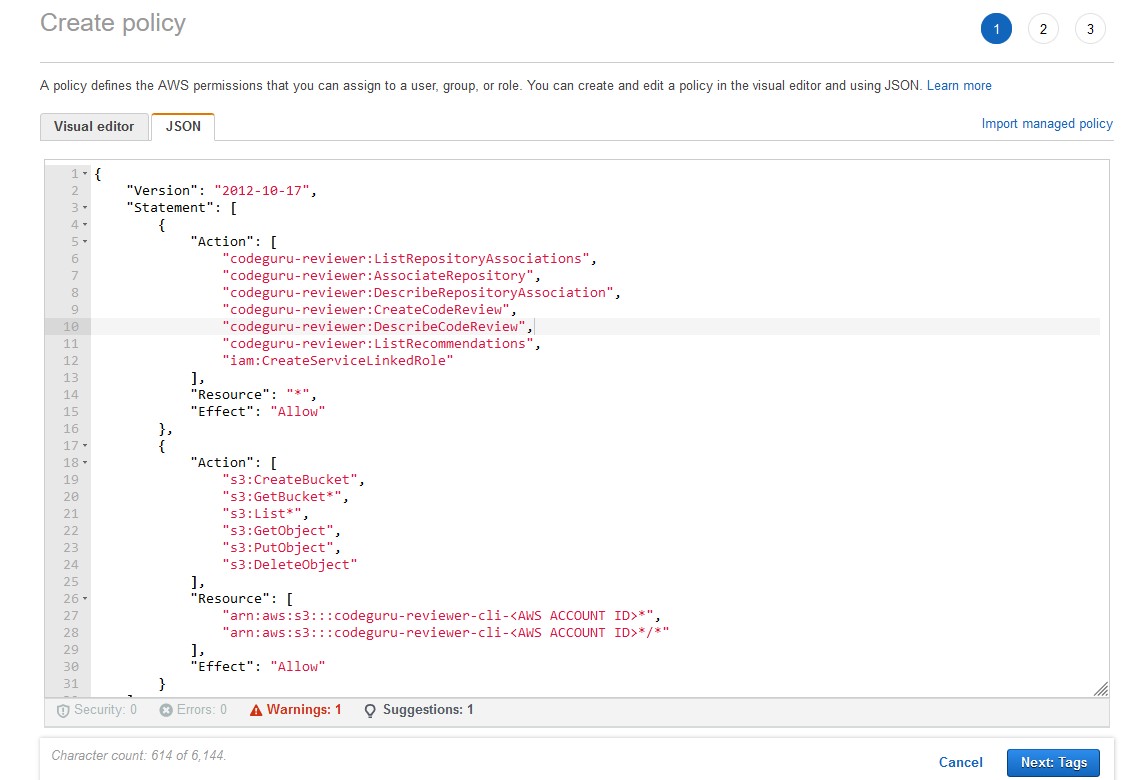Click the "Allow" effect value on line 30
Viewport: 1125px width, 780px height.
[x=298, y=667]
